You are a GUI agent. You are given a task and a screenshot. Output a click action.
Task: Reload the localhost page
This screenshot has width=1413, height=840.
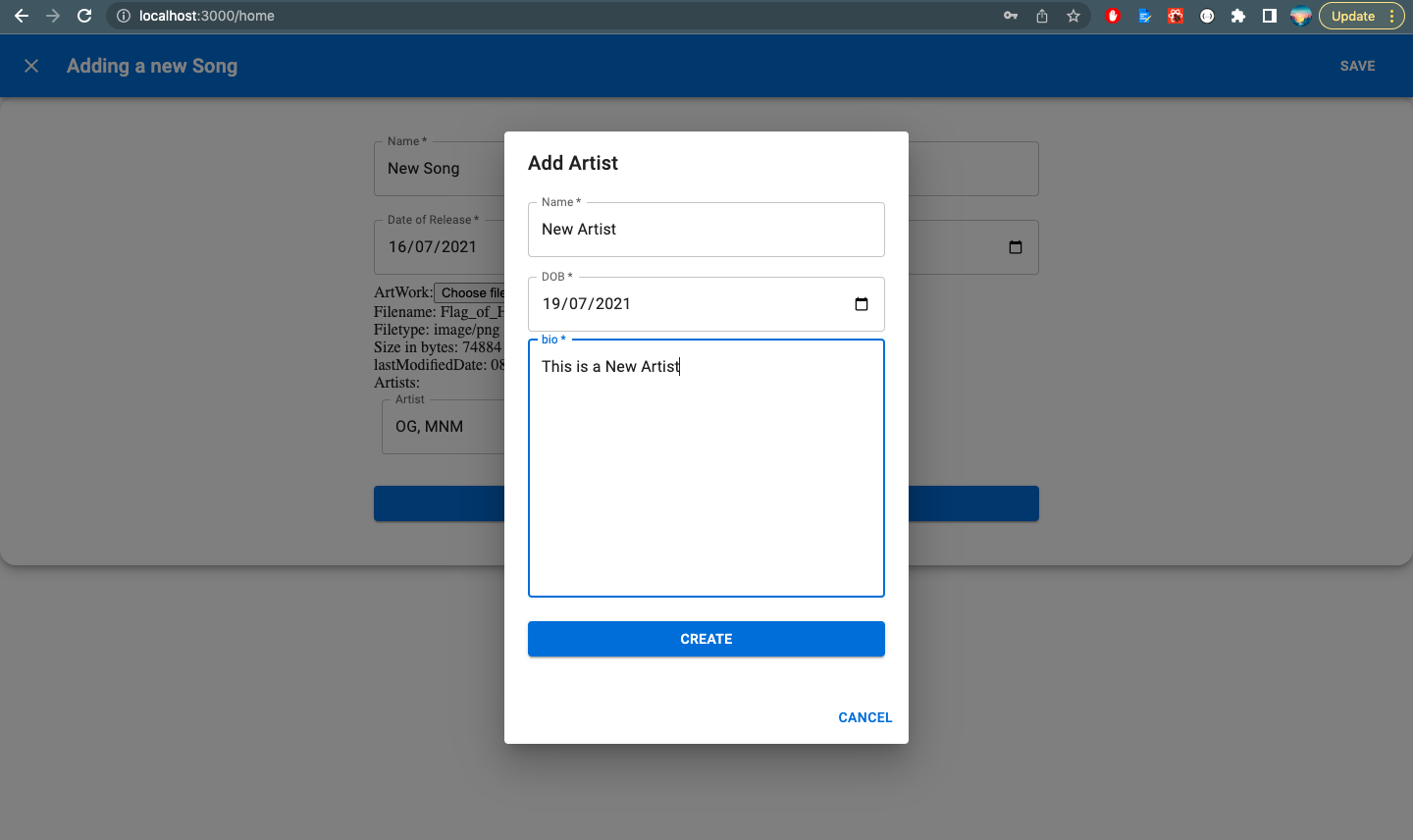[85, 16]
